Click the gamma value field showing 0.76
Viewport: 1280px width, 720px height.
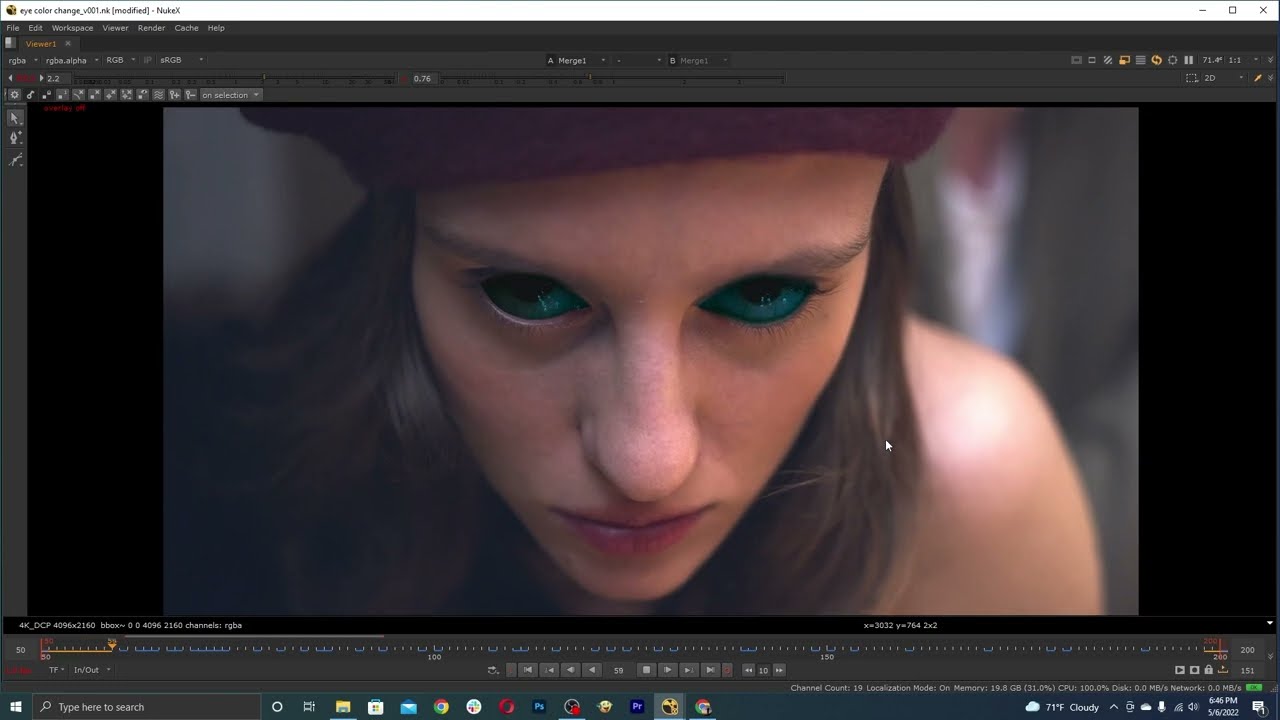click(x=423, y=78)
